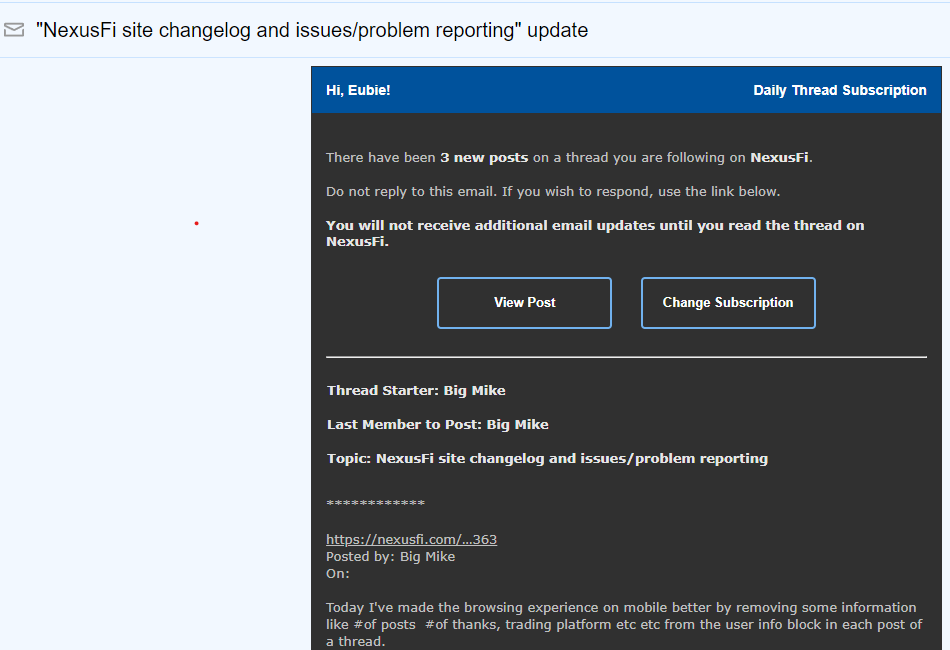This screenshot has height=650, width=950.
Task: Click the 'Thread Starter: Big Mike' line
Action: point(416,391)
